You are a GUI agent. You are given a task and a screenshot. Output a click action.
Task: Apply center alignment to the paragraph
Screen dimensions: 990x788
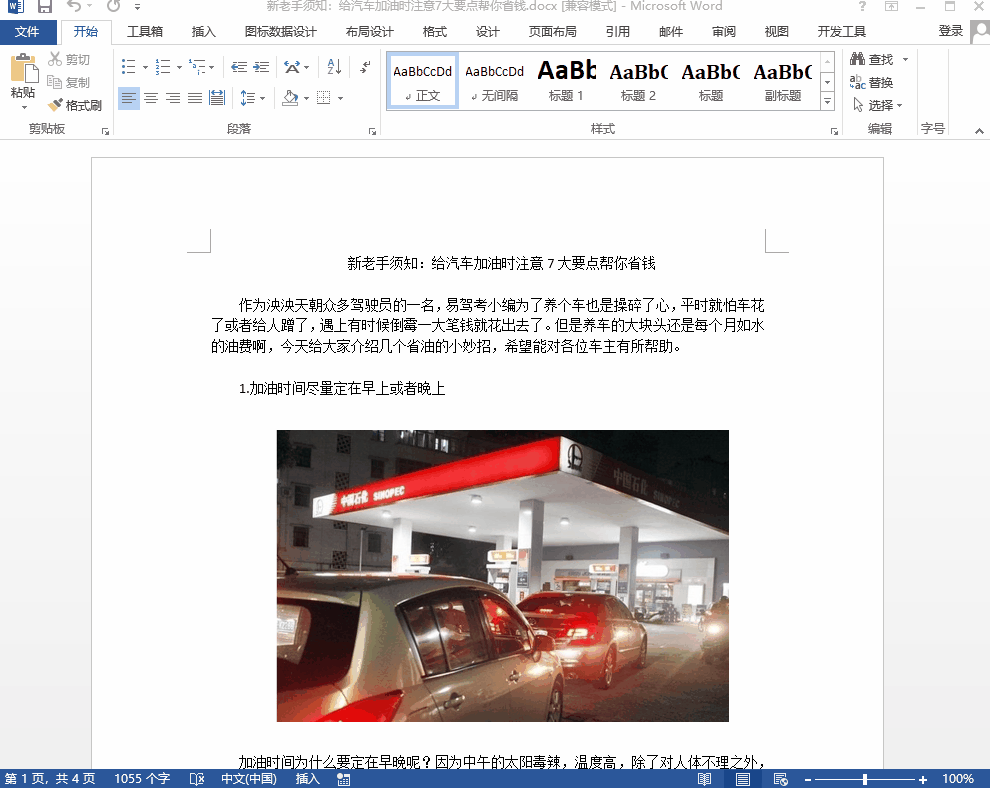click(151, 97)
